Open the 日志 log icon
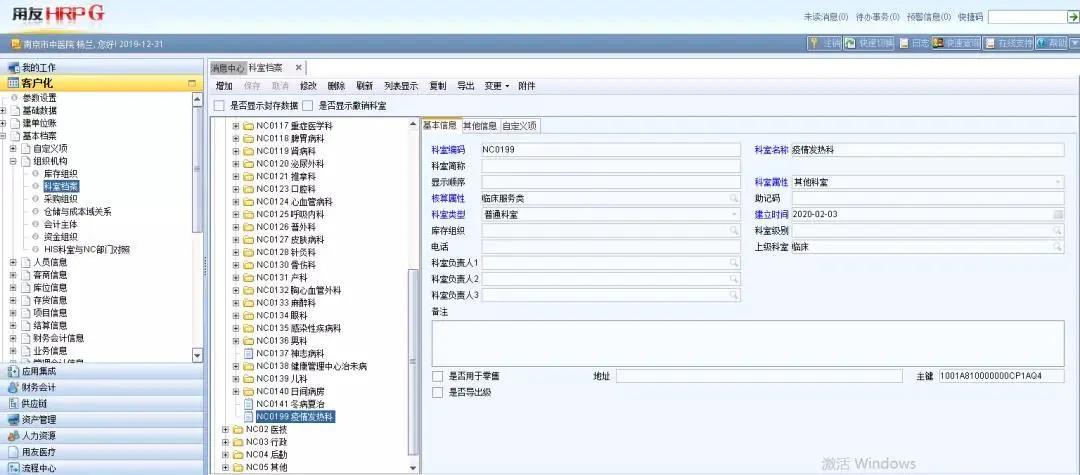Viewport: 1080px width, 475px height. coord(904,44)
